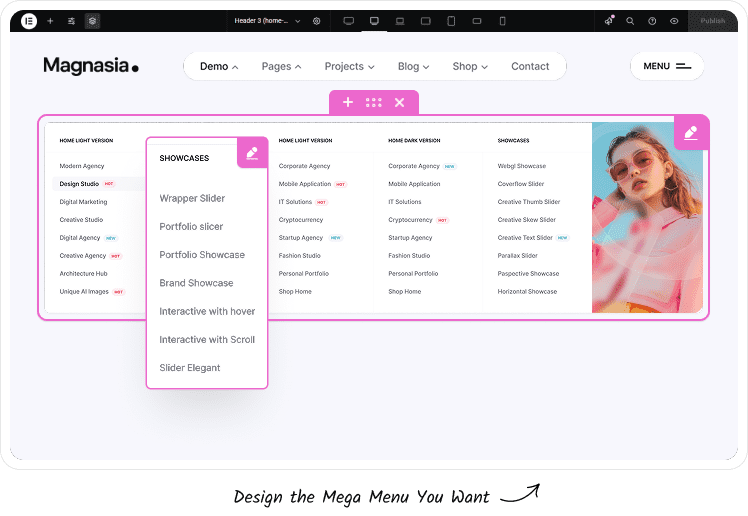
Task: Toggle preview with the eye icon
Action: point(674,20)
